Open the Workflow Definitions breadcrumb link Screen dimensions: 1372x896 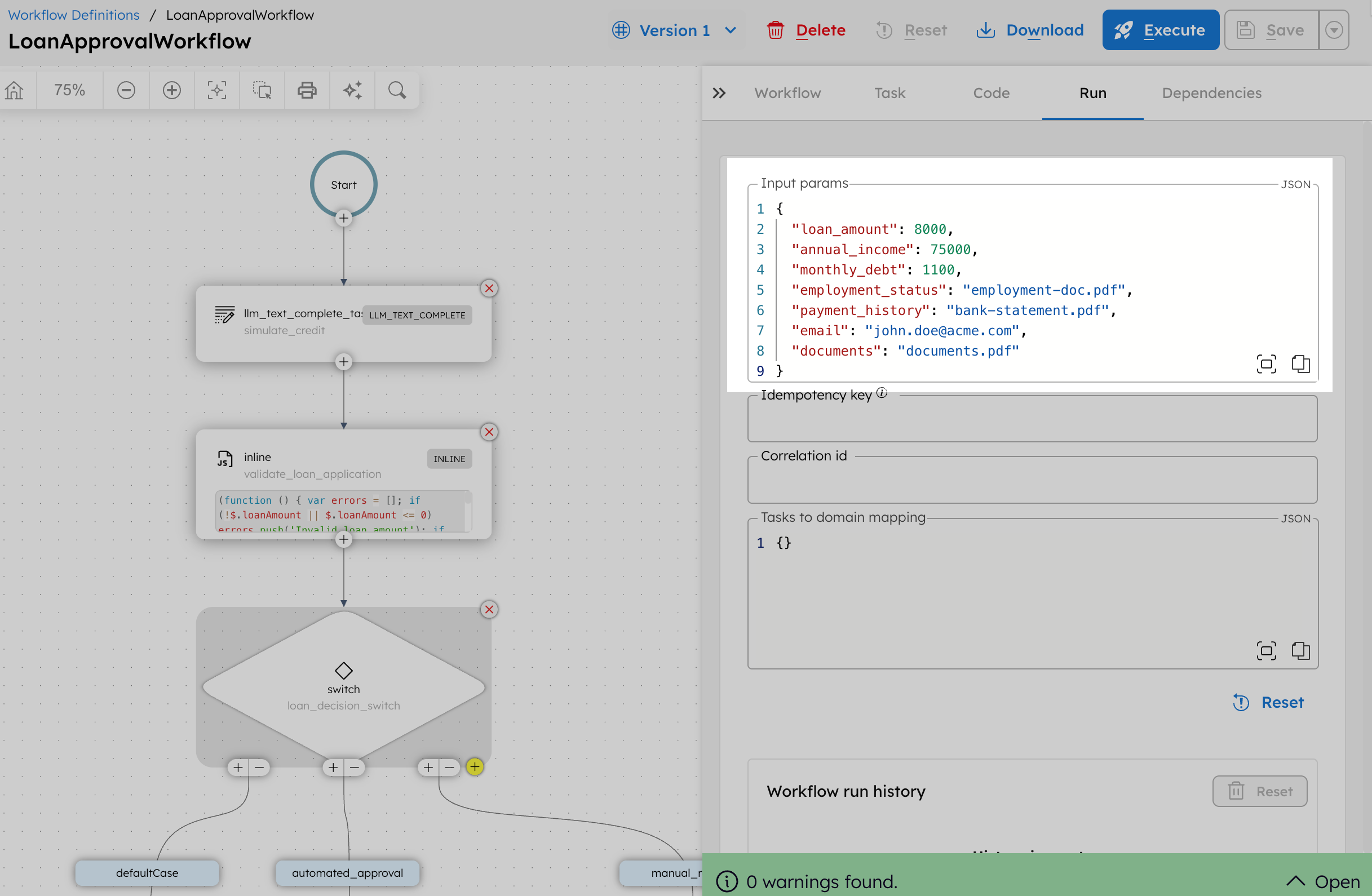(x=74, y=15)
